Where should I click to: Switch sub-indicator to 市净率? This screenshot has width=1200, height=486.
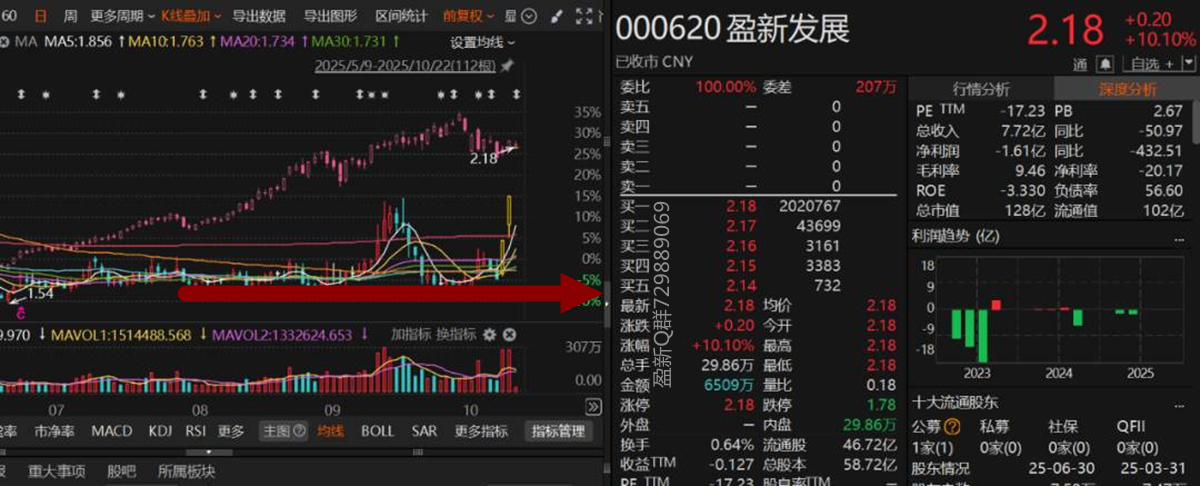(x=54, y=431)
